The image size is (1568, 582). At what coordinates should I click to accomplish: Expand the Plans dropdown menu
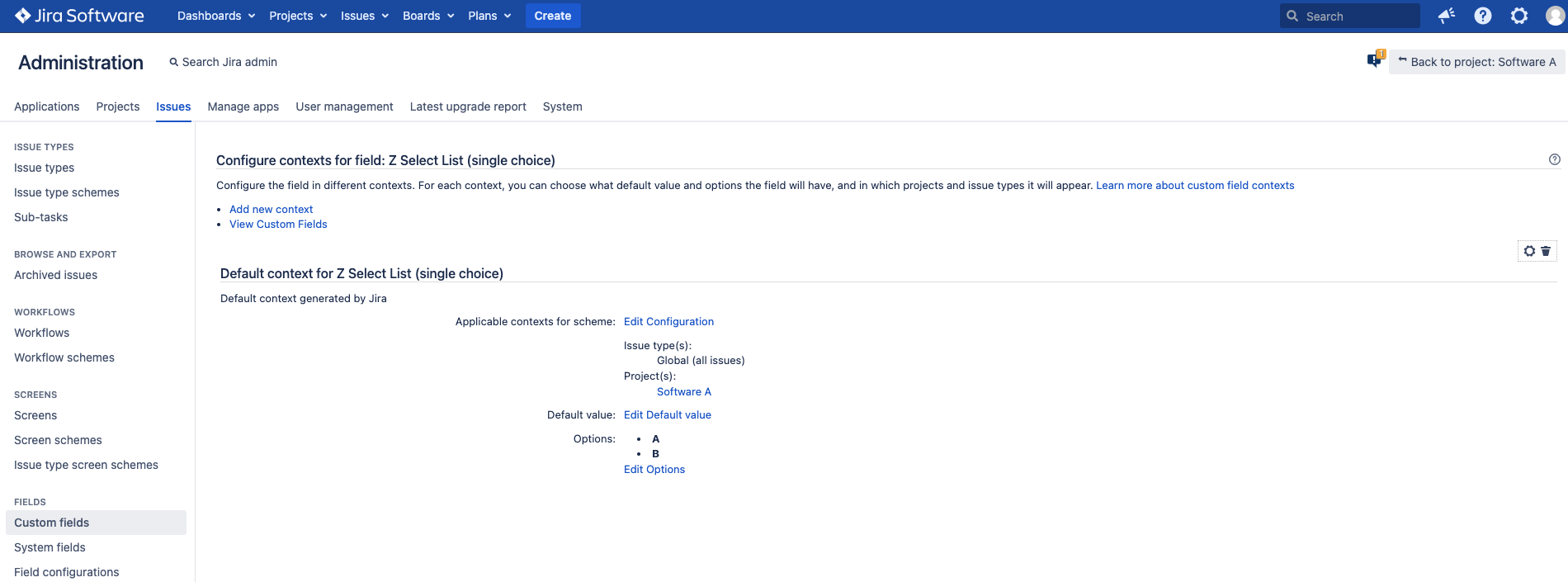[489, 16]
